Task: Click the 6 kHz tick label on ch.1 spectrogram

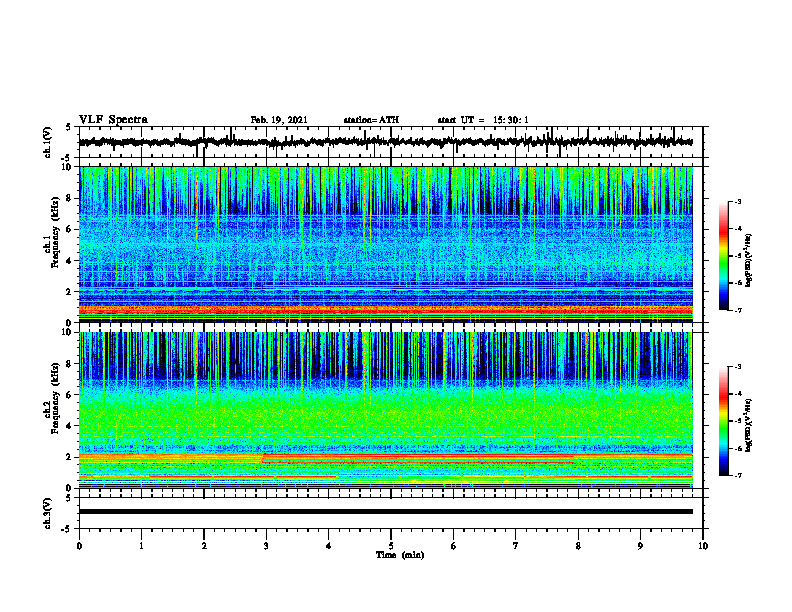Action: pos(70,230)
